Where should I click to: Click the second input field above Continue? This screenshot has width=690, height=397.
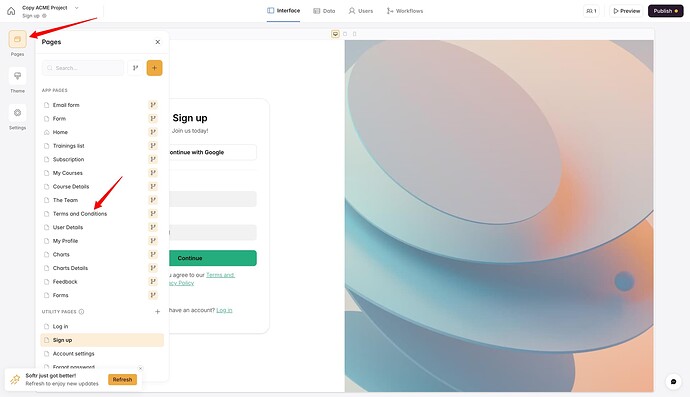pyautogui.click(x=213, y=232)
